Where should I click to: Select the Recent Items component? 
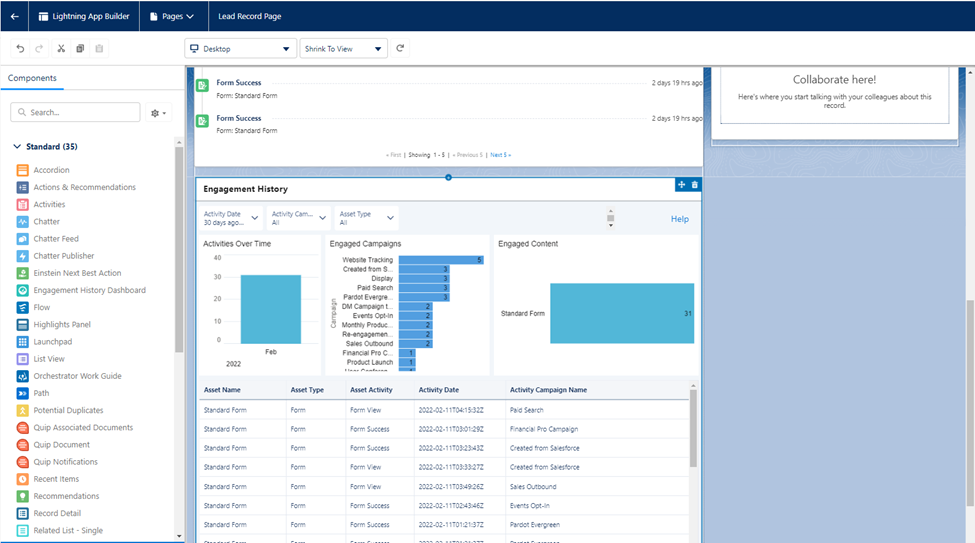(56, 479)
